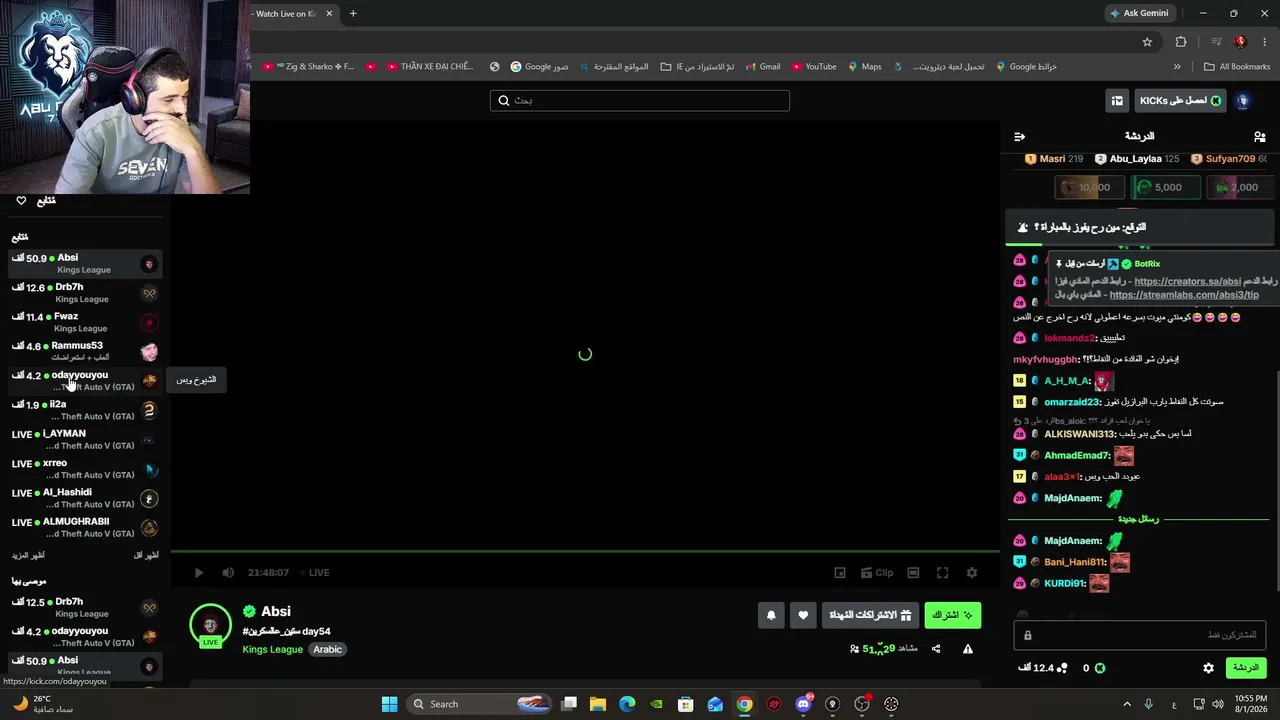
Task: Open the YouTube bookmark
Action: (x=814, y=67)
